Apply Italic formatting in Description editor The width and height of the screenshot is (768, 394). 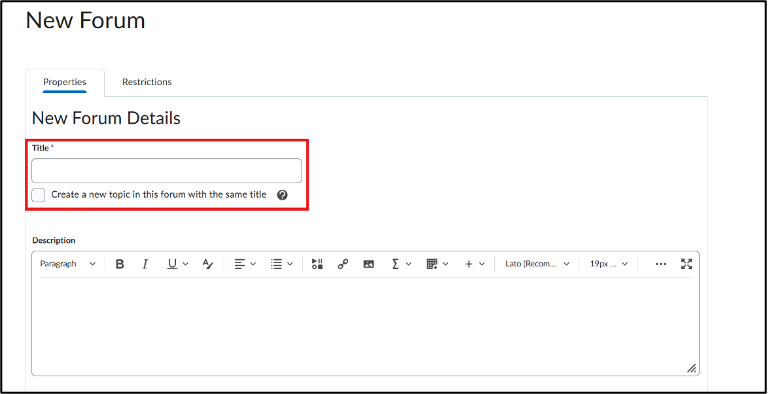coord(145,264)
